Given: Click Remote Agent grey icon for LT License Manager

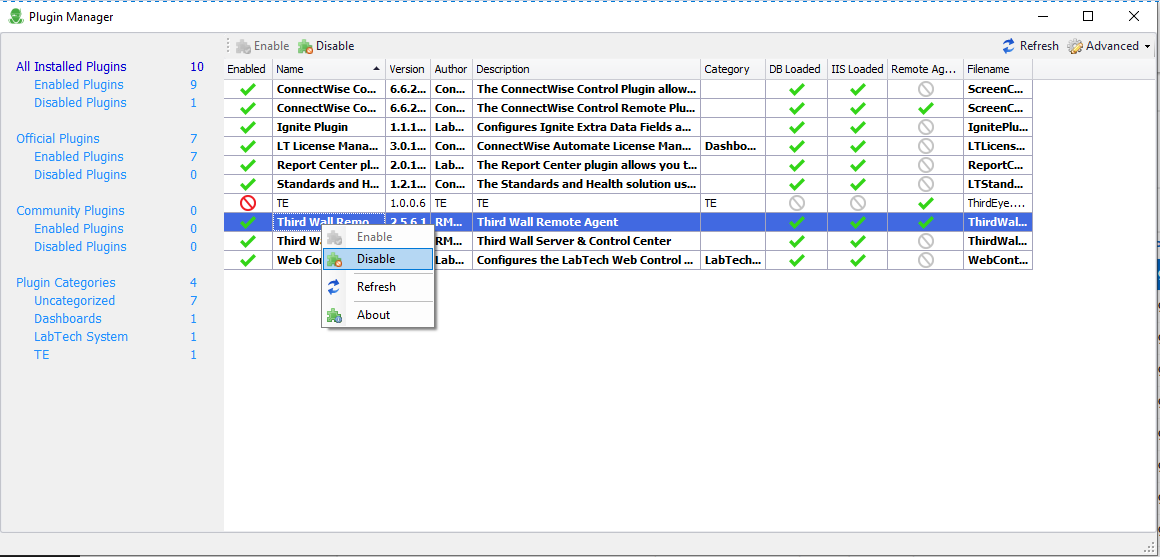Looking at the screenshot, I should pyautogui.click(x=925, y=146).
